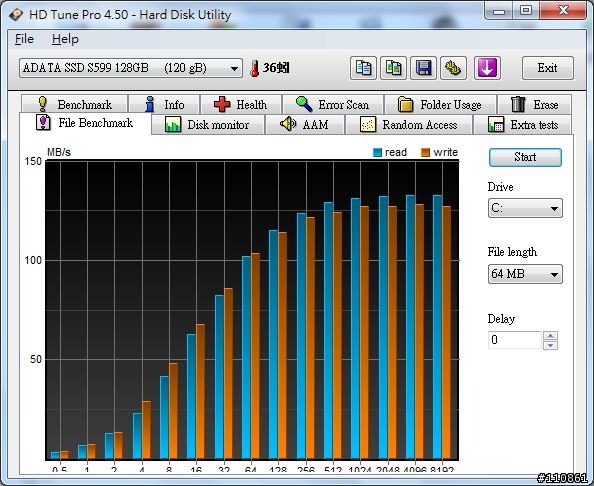This screenshot has width=594, height=486.
Task: Open the Help menu
Action: (65, 39)
